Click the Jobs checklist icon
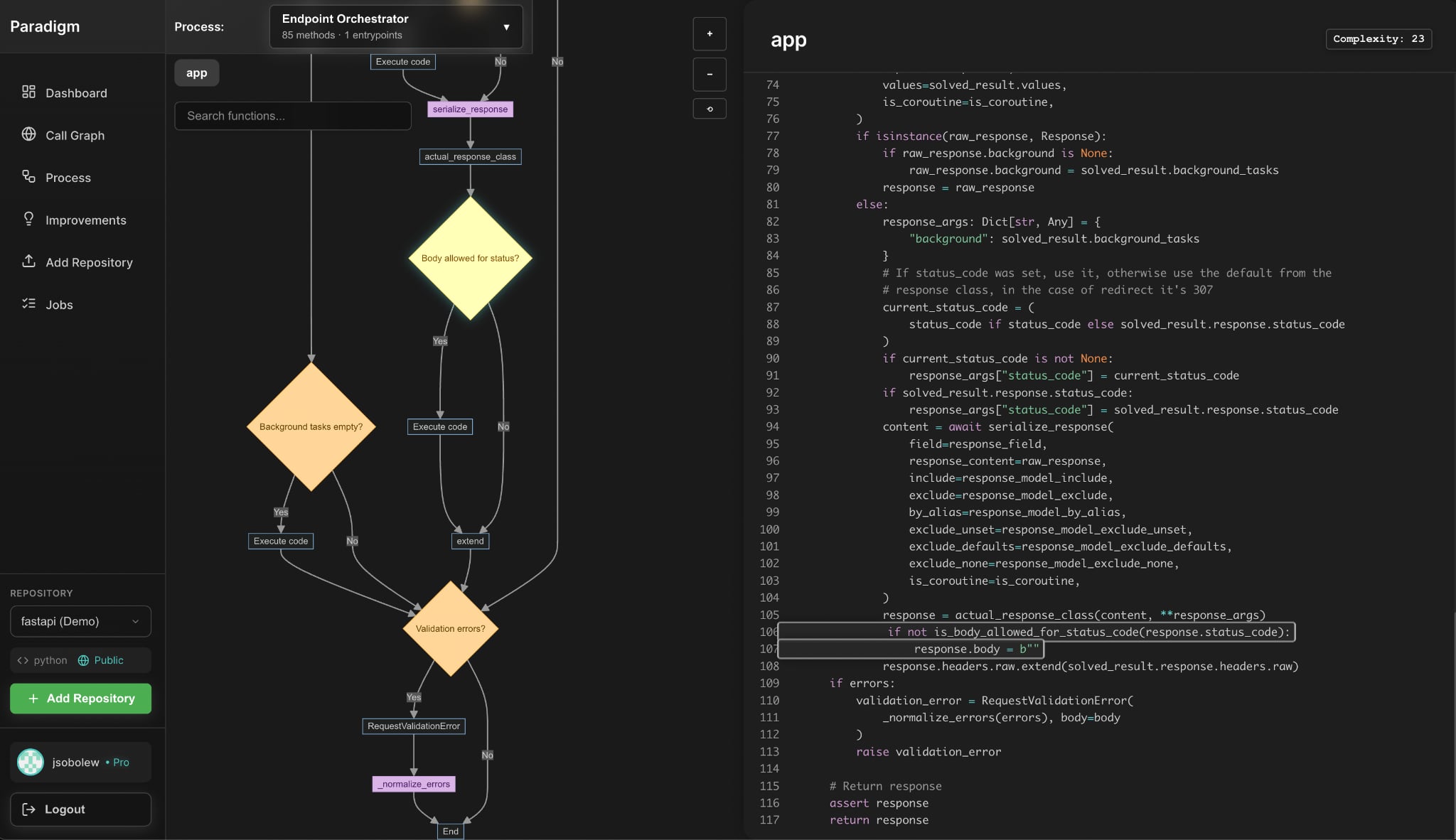Image resolution: width=1456 pixels, height=840 pixels. 28,303
